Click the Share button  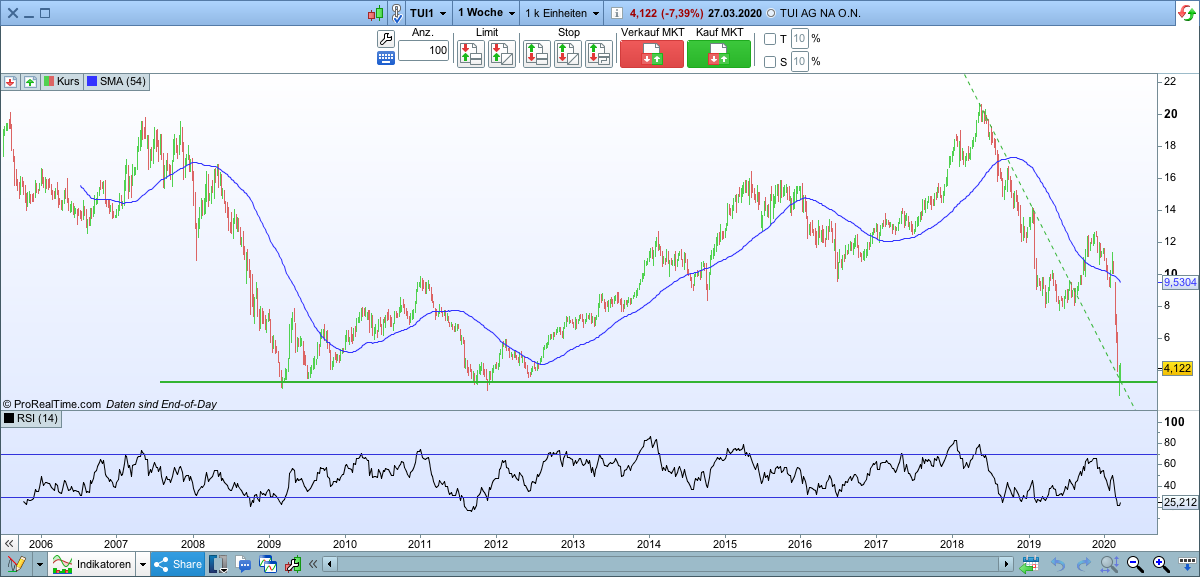pyautogui.click(x=178, y=564)
